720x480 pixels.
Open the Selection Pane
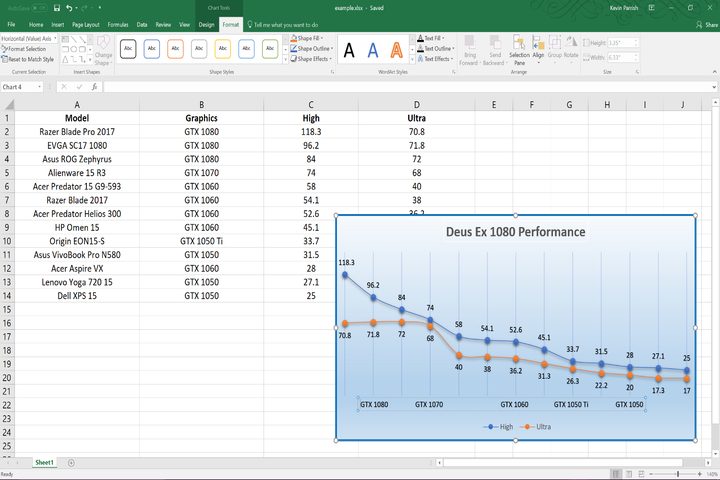(519, 50)
